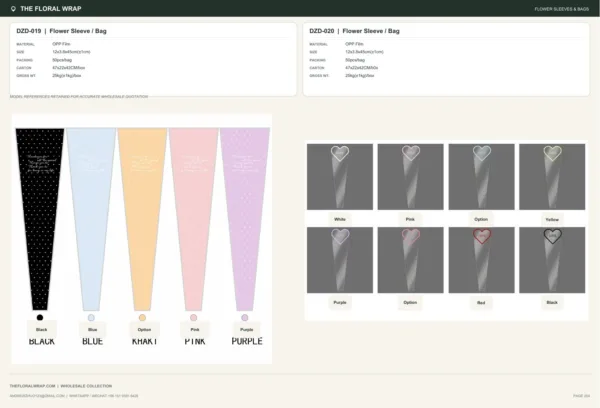Screen dimensions: 600x408
Task: Open the Pink heart sleeve photo
Action: pos(411,177)
